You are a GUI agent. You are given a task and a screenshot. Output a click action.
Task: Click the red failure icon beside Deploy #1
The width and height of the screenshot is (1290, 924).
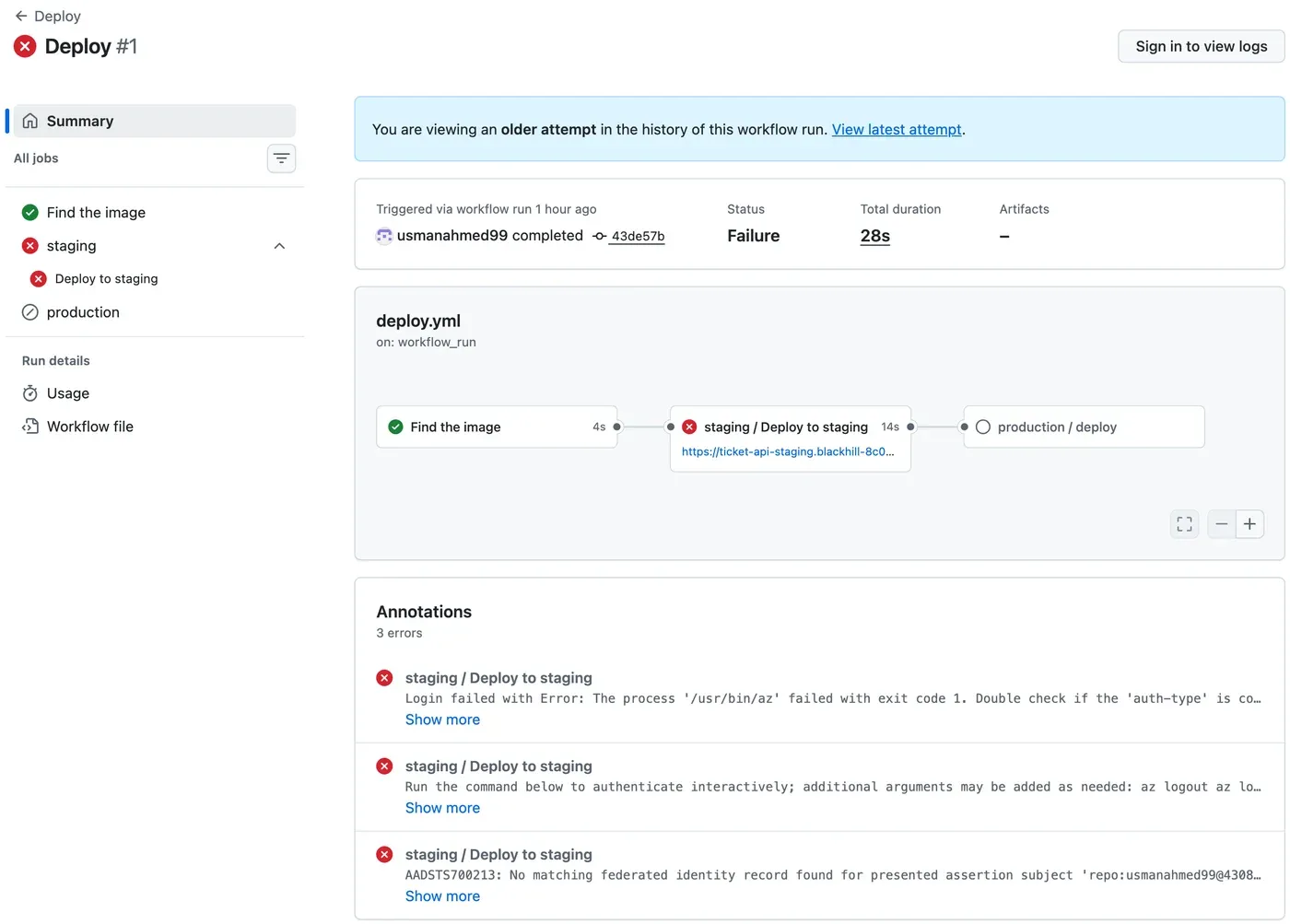click(25, 46)
